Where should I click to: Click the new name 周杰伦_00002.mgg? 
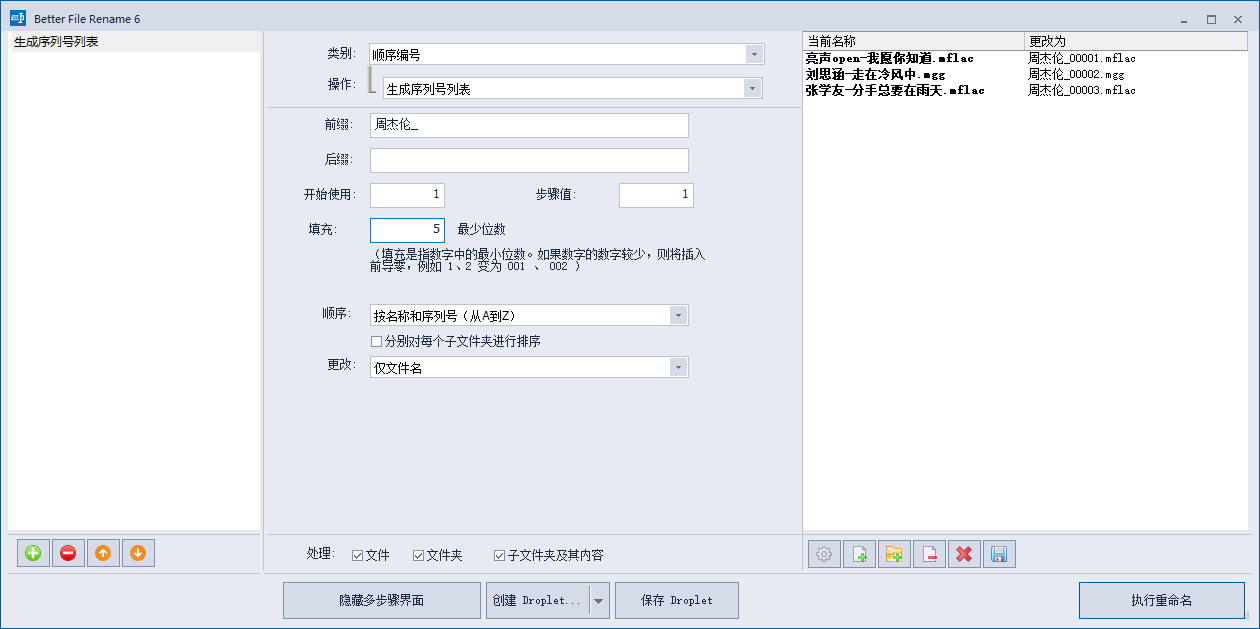(x=1076, y=74)
